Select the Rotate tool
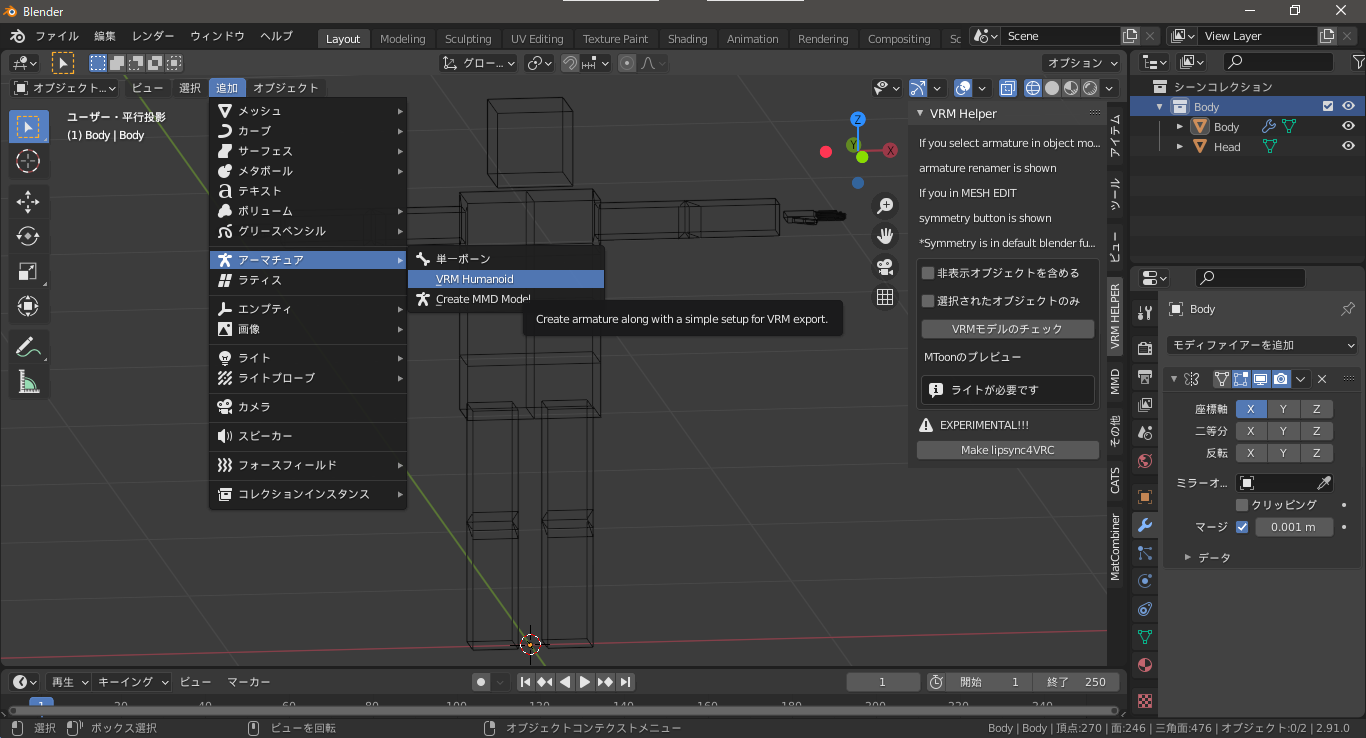Viewport: 1366px width, 738px height. click(x=28, y=236)
